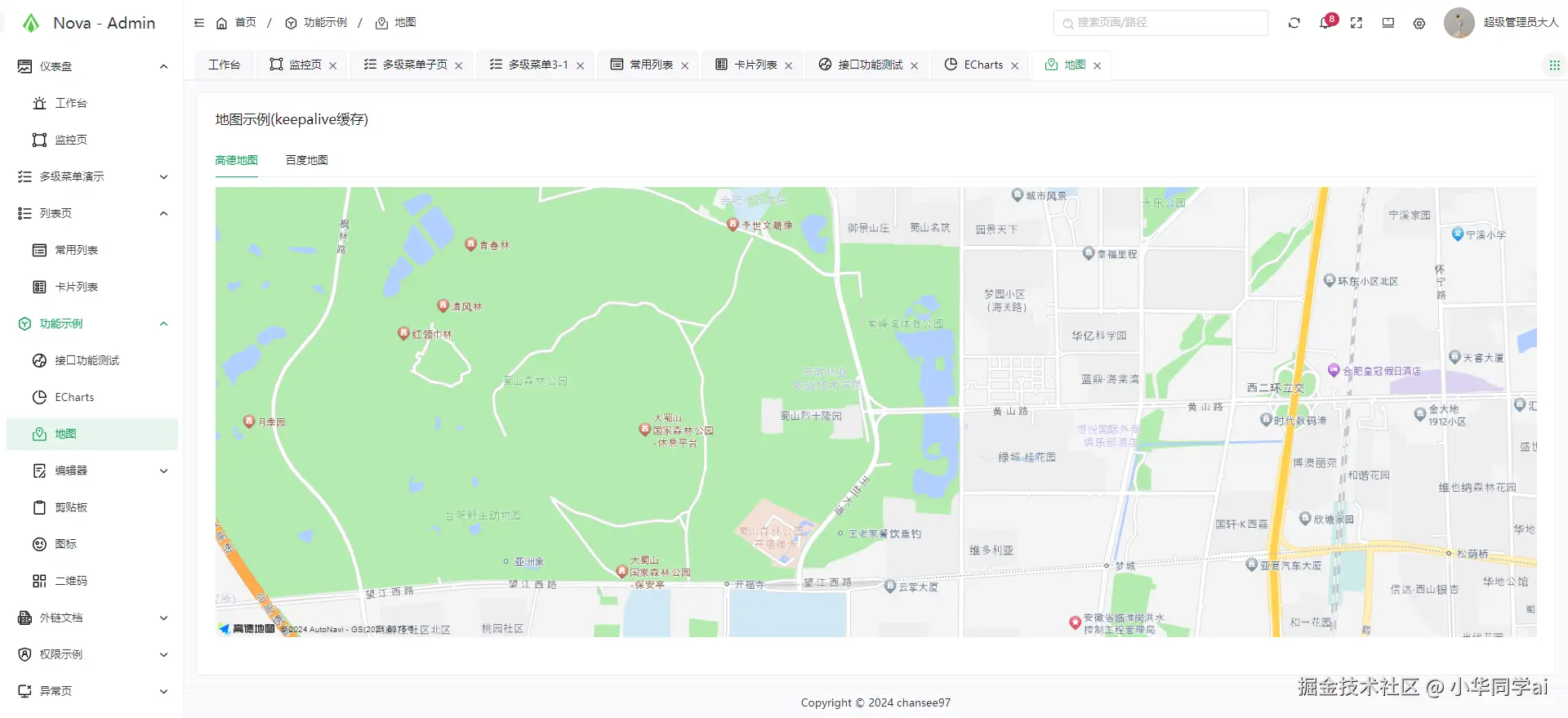This screenshot has height=718, width=1568.
Task: Click the 清风林 map marker
Action: 443,305
